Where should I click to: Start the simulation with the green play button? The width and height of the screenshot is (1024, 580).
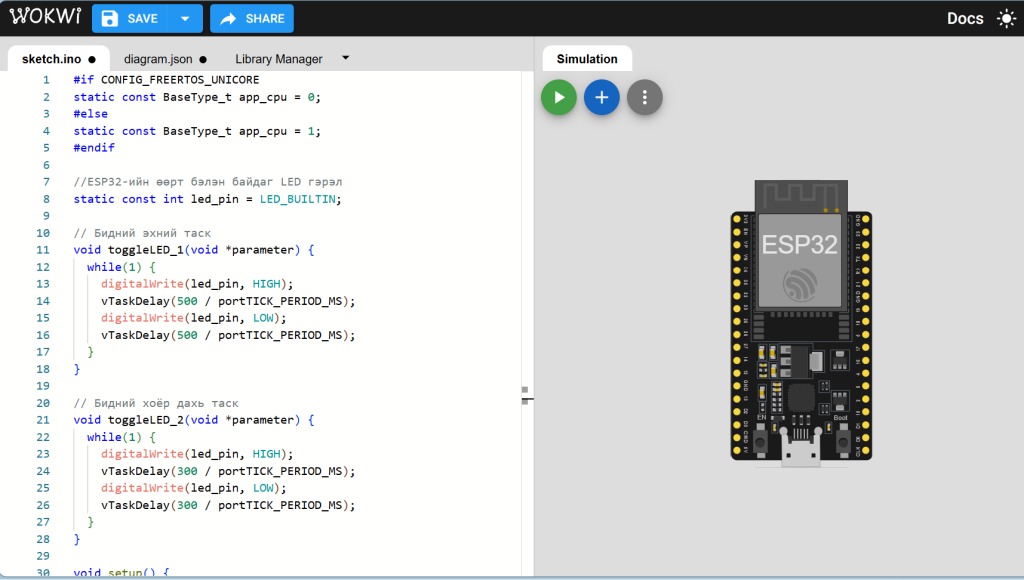pyautogui.click(x=559, y=97)
